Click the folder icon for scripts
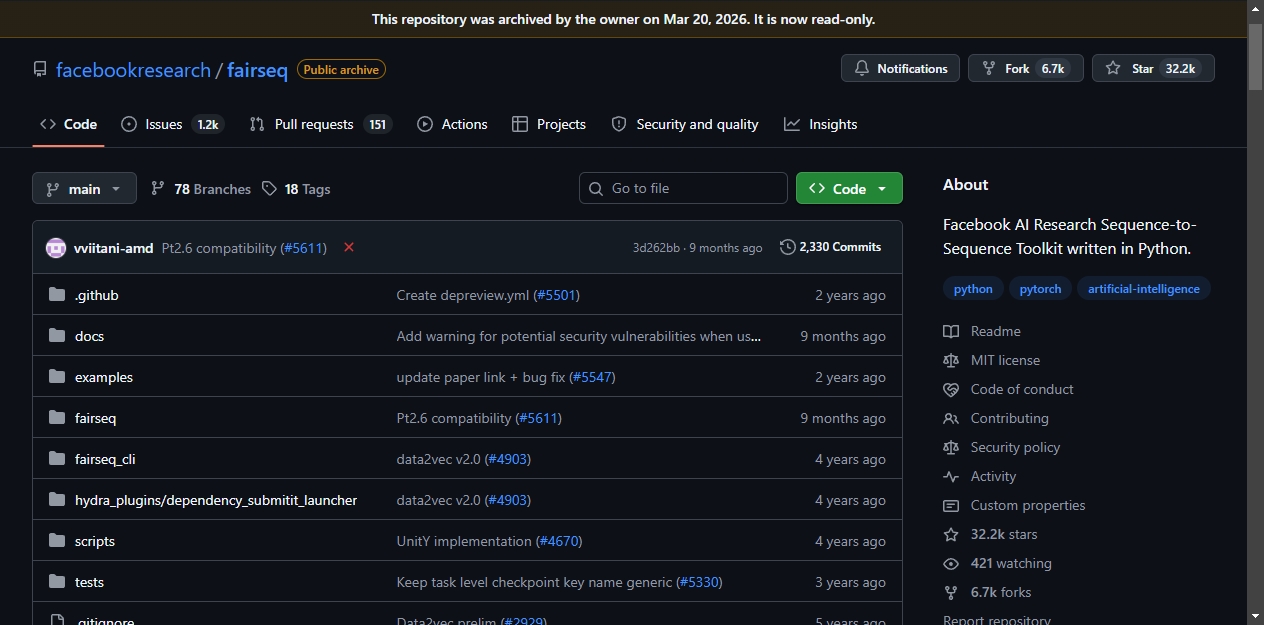 [56, 541]
